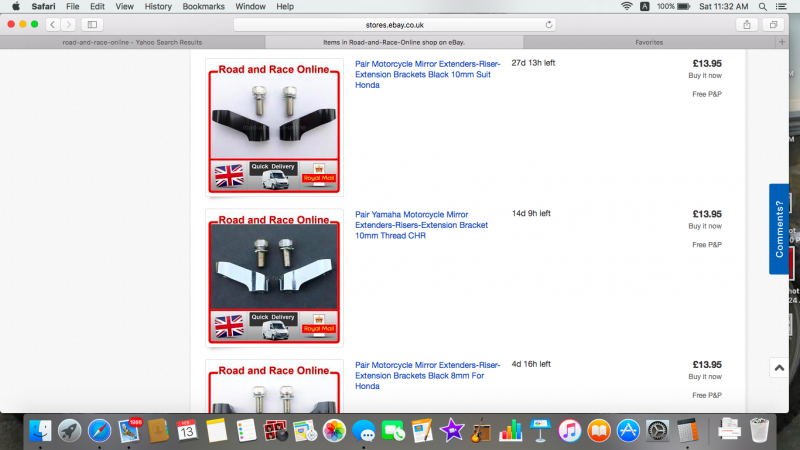The height and width of the screenshot is (450, 800).
Task: Click stores.ebay.co.uk address field
Action: point(394,24)
